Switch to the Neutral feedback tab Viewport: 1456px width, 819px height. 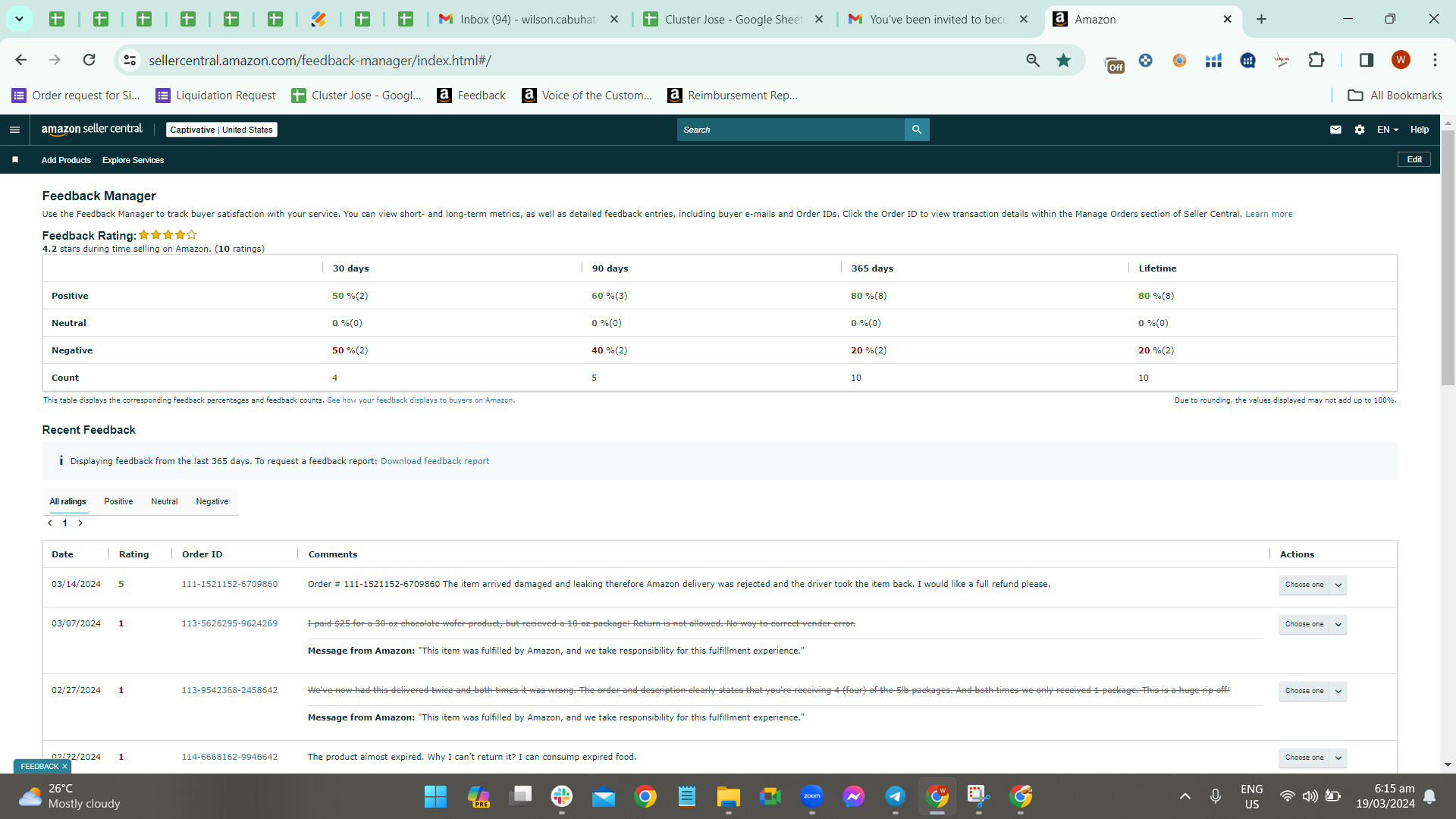[x=165, y=501]
